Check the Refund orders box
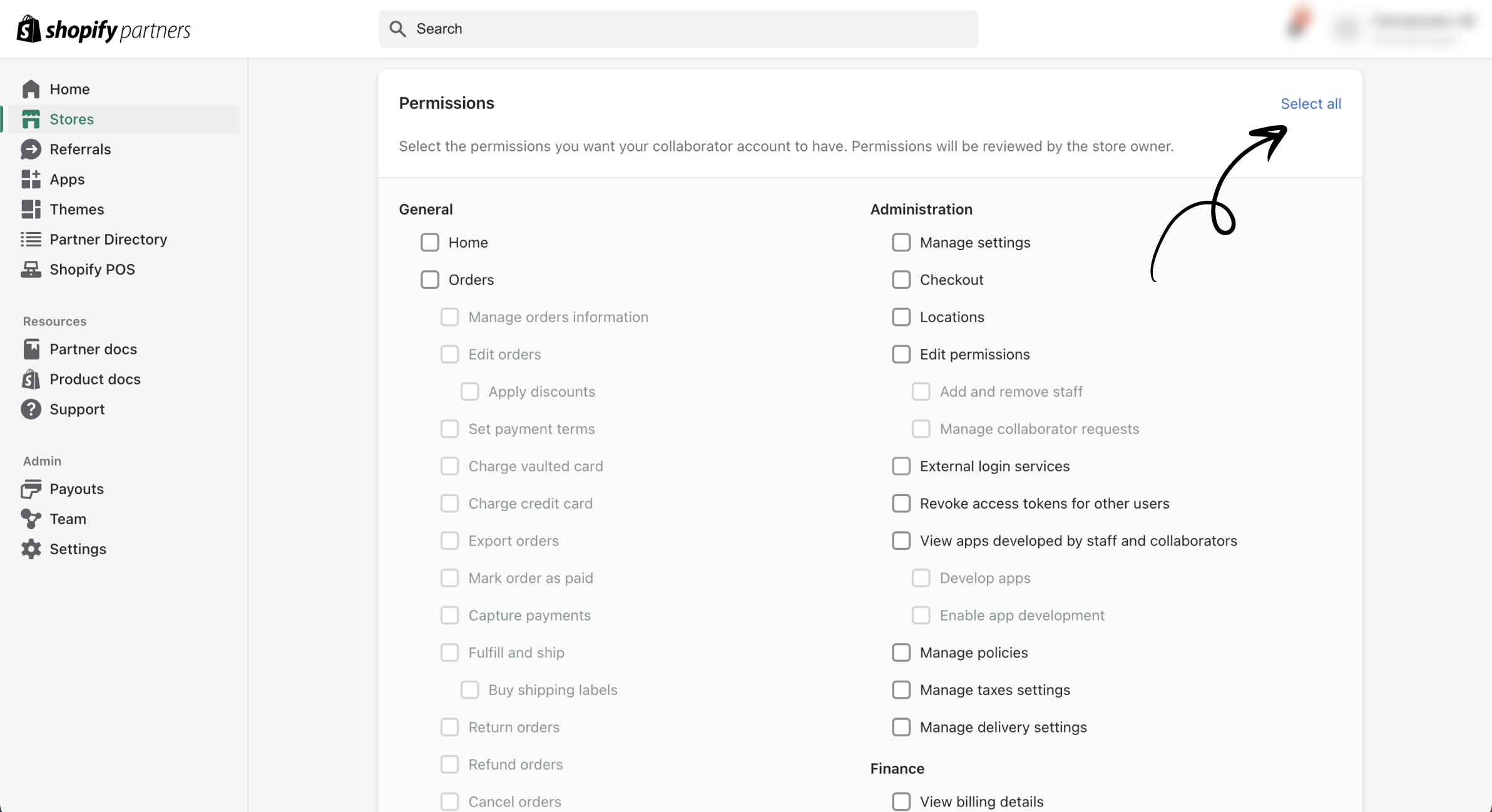The width and height of the screenshot is (1492, 812). pyautogui.click(x=449, y=764)
